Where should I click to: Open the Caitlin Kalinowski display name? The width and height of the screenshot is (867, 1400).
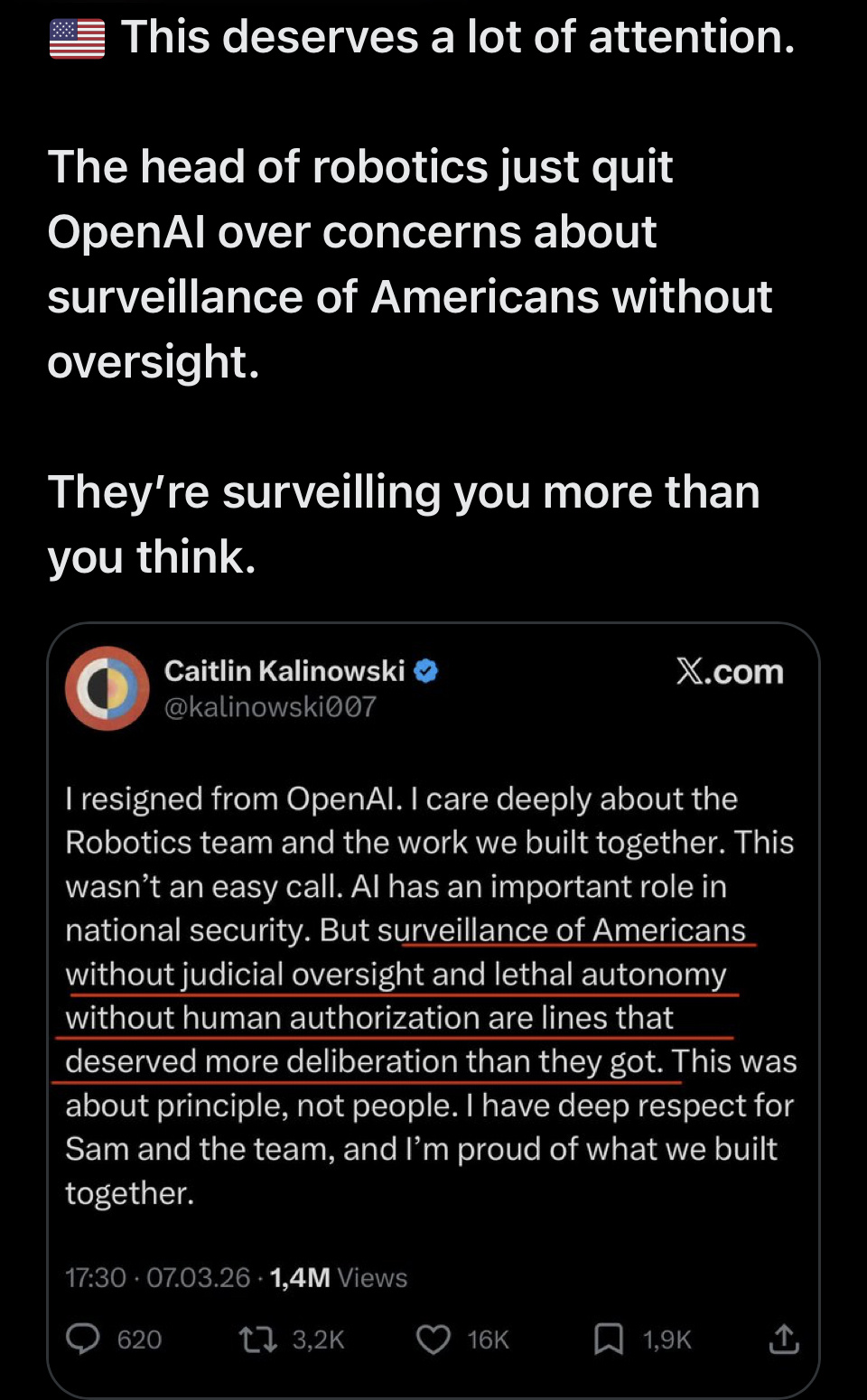284,671
